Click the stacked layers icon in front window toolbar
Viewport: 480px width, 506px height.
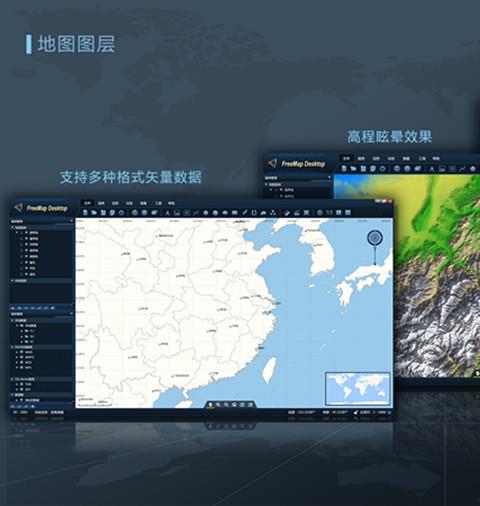[x=154, y=212]
